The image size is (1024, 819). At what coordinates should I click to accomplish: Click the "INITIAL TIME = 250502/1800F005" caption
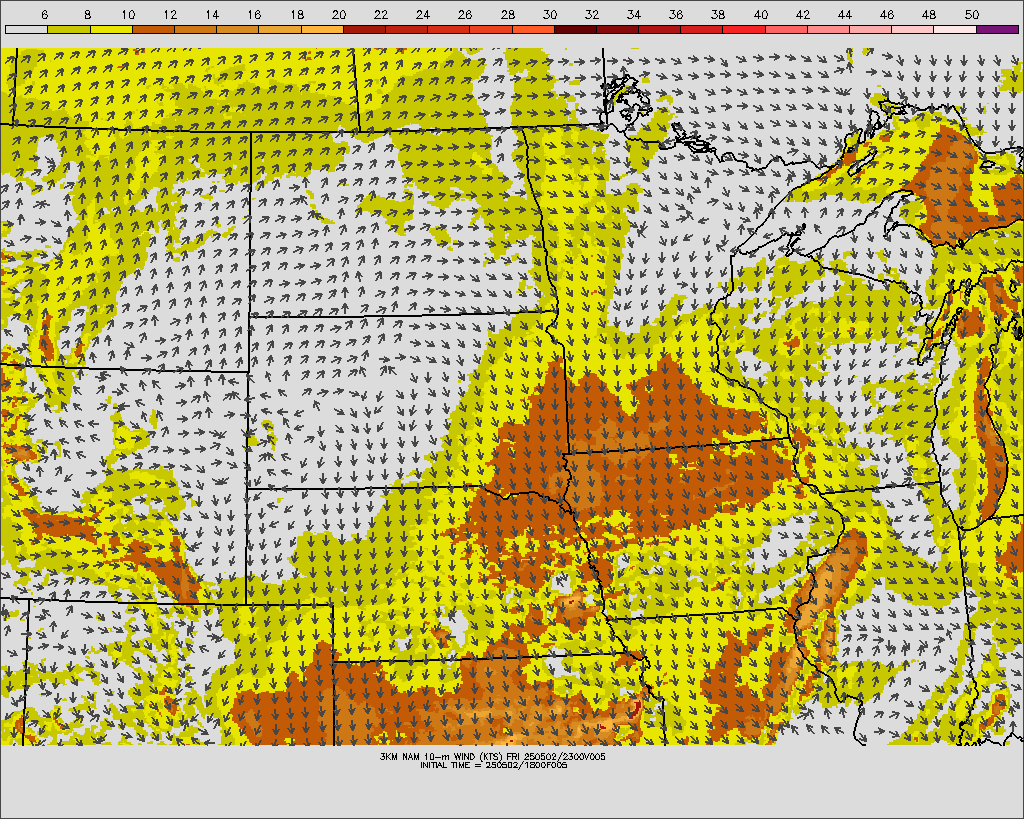point(494,765)
